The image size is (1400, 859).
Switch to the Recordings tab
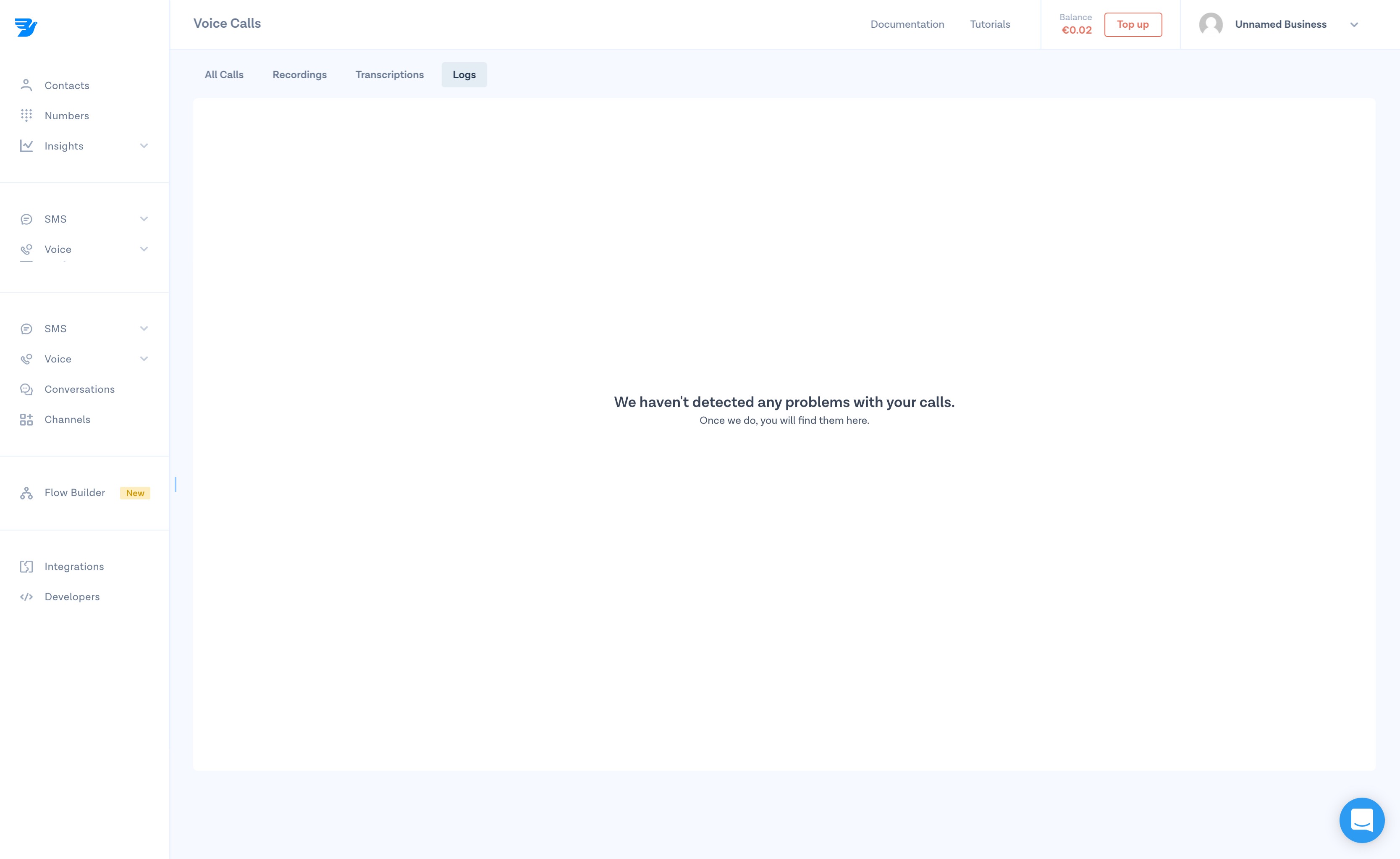299,74
